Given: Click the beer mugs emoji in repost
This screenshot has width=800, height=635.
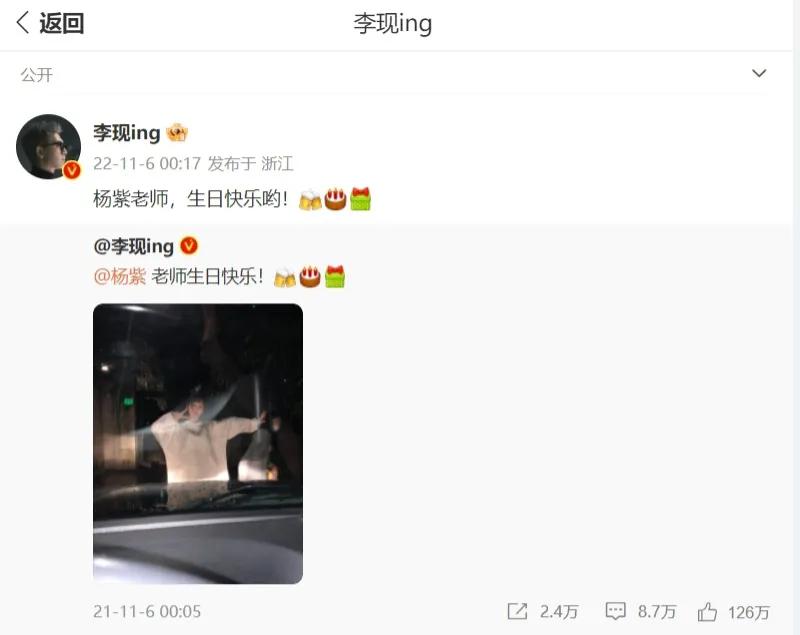Looking at the screenshot, I should point(285,277).
